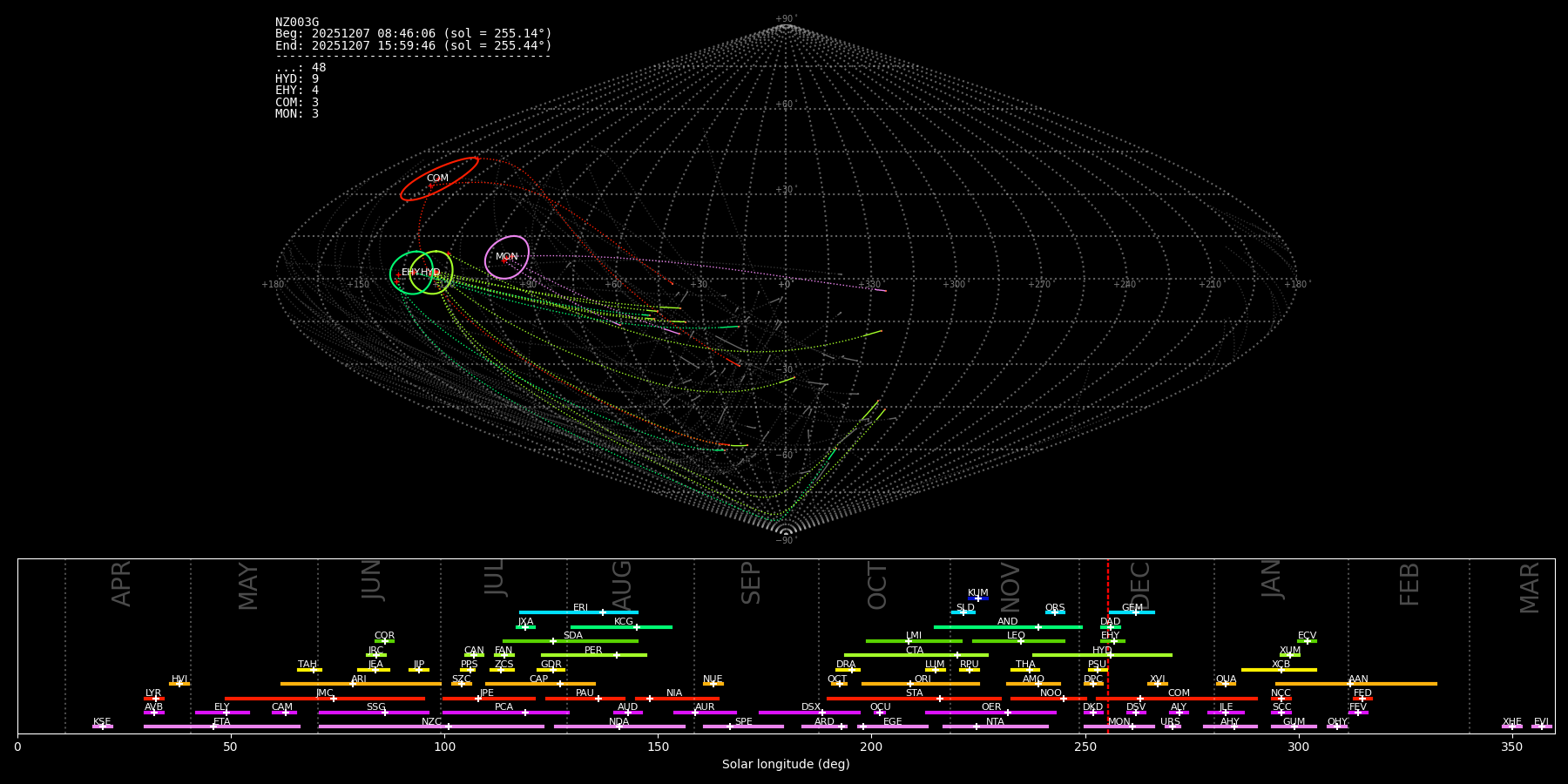Click the pink MON activity bar in timeline

click(x=1119, y=727)
